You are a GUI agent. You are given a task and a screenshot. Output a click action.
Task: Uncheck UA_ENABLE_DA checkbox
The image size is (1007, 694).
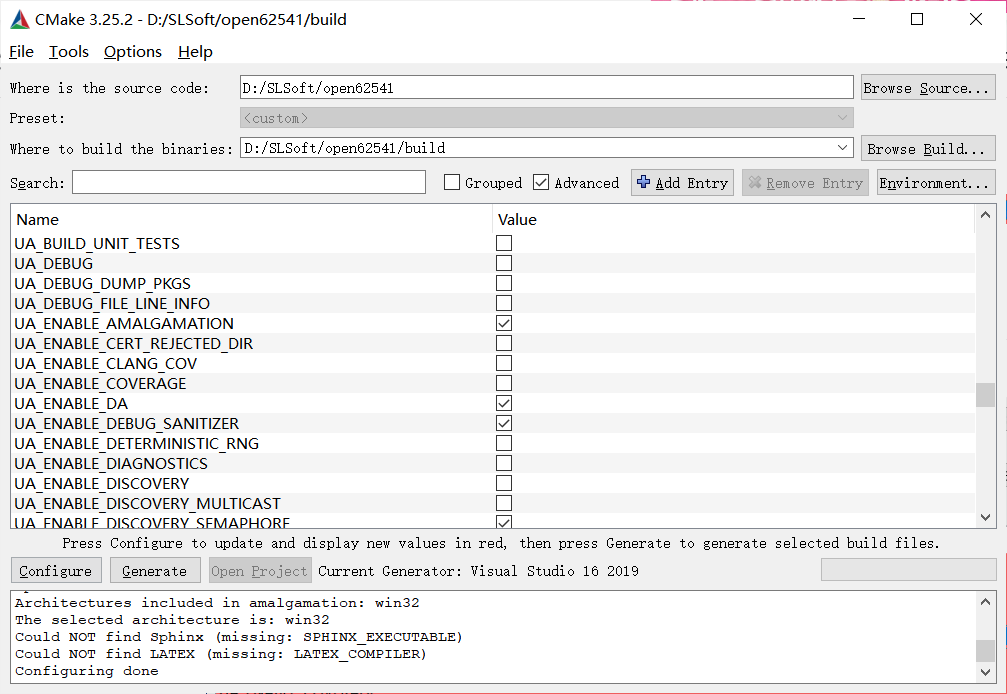504,403
